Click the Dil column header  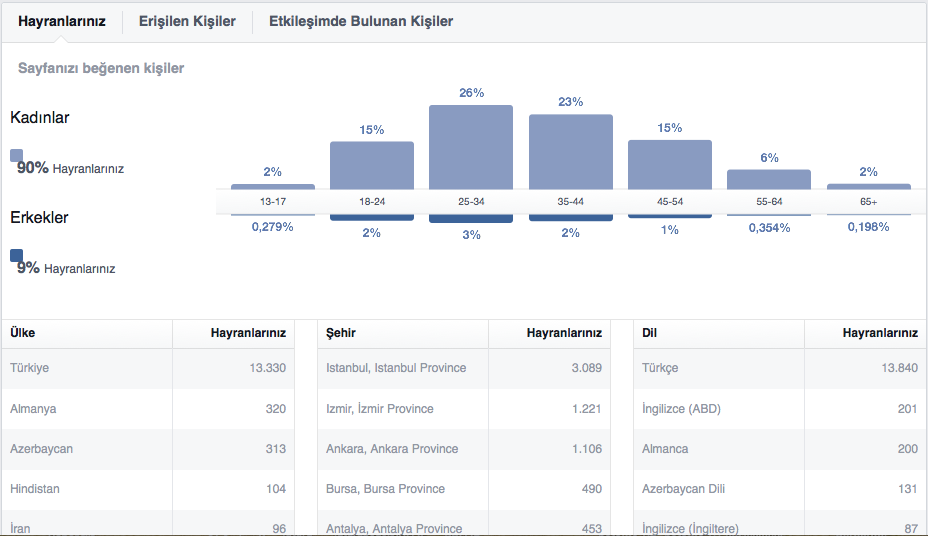click(649, 332)
